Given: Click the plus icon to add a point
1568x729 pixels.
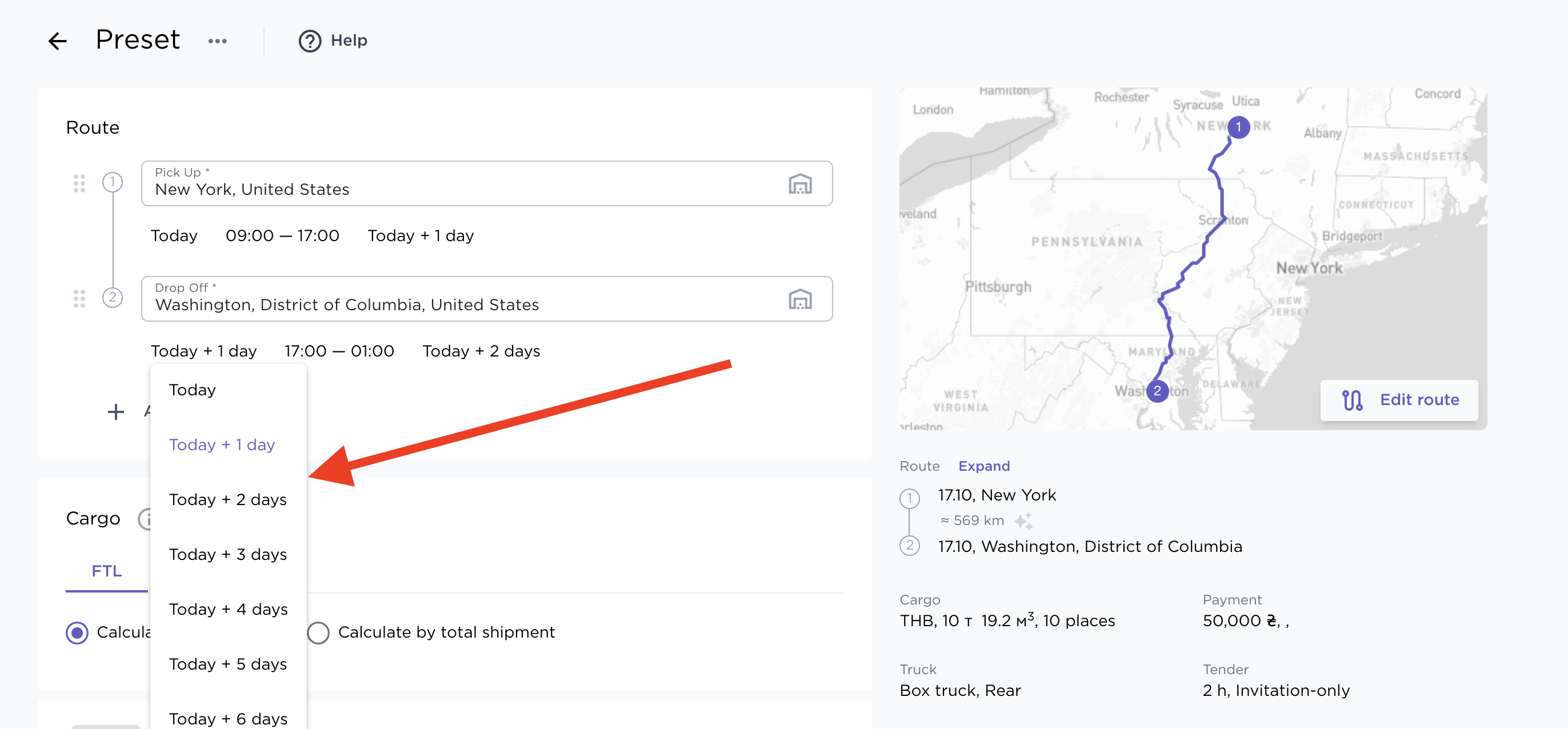Looking at the screenshot, I should pos(115,412).
